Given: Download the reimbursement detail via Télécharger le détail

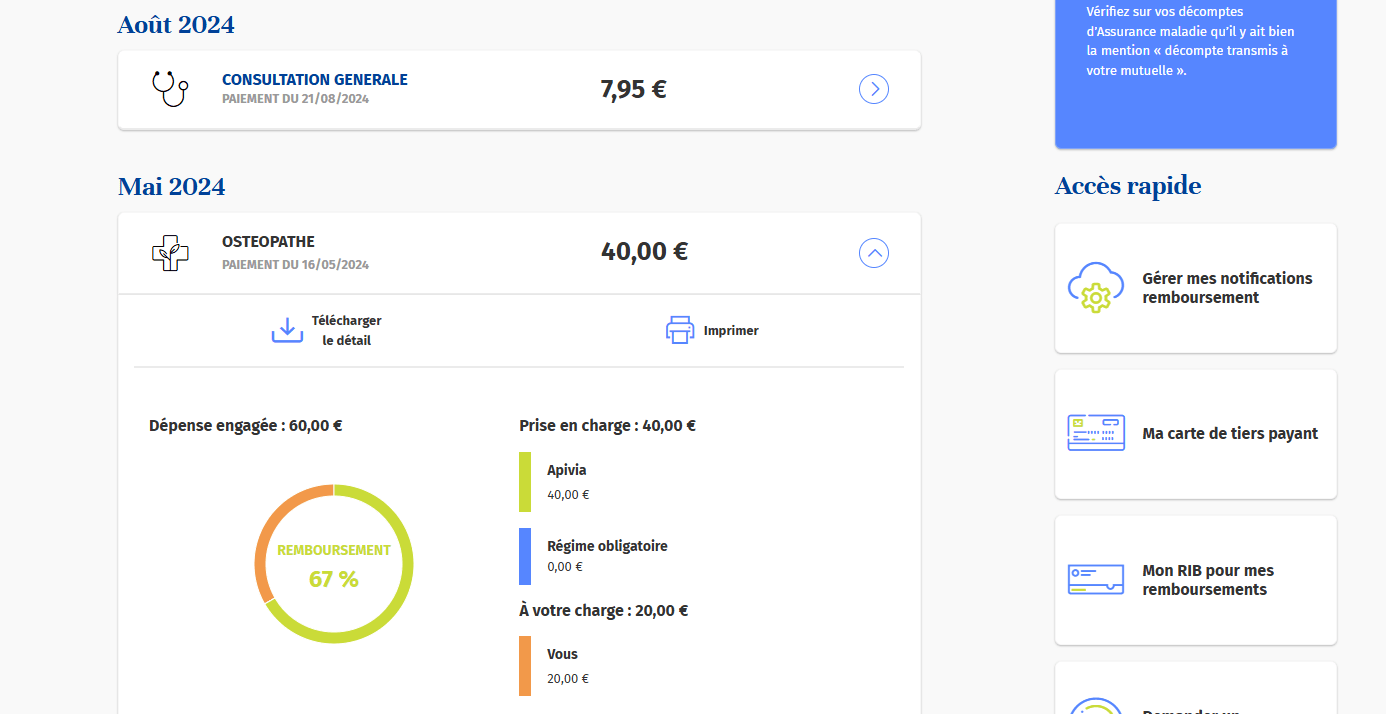Looking at the screenshot, I should coord(327,330).
